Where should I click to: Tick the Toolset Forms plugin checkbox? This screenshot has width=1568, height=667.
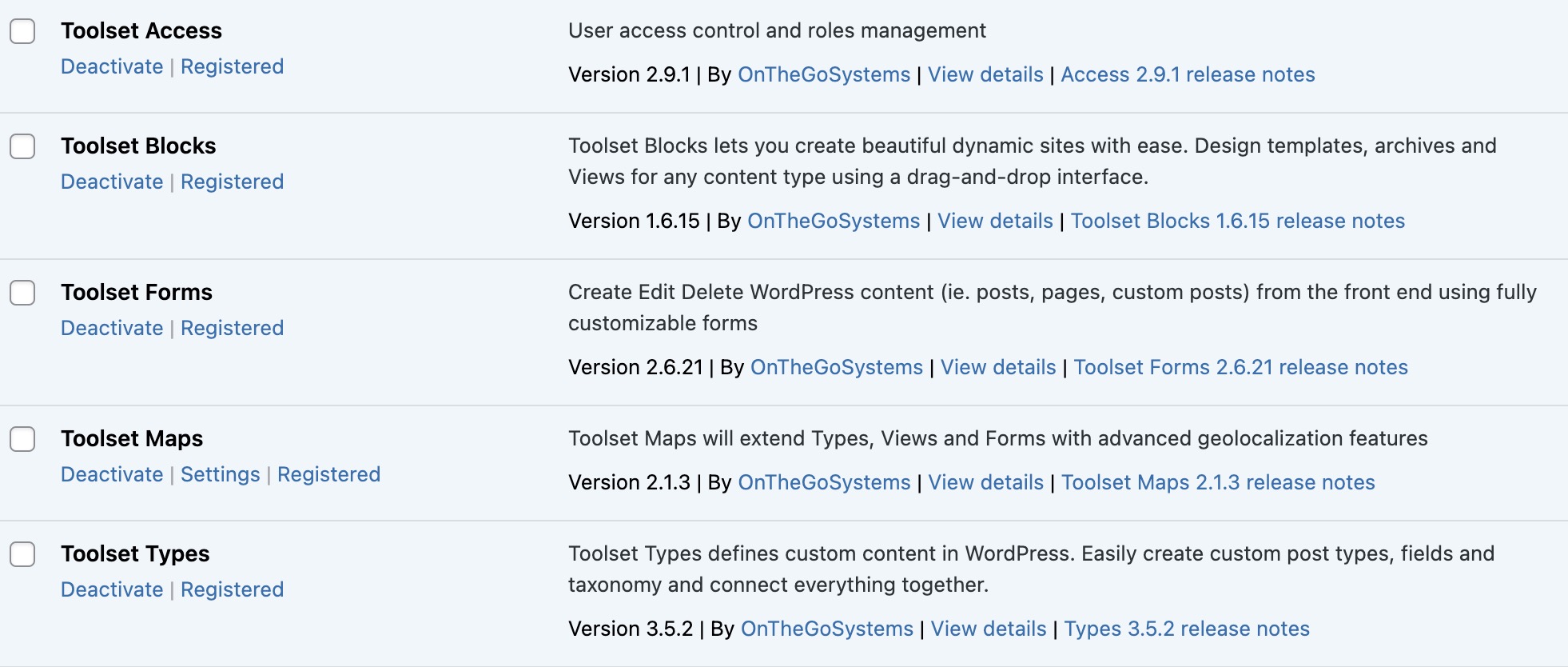pos(22,293)
